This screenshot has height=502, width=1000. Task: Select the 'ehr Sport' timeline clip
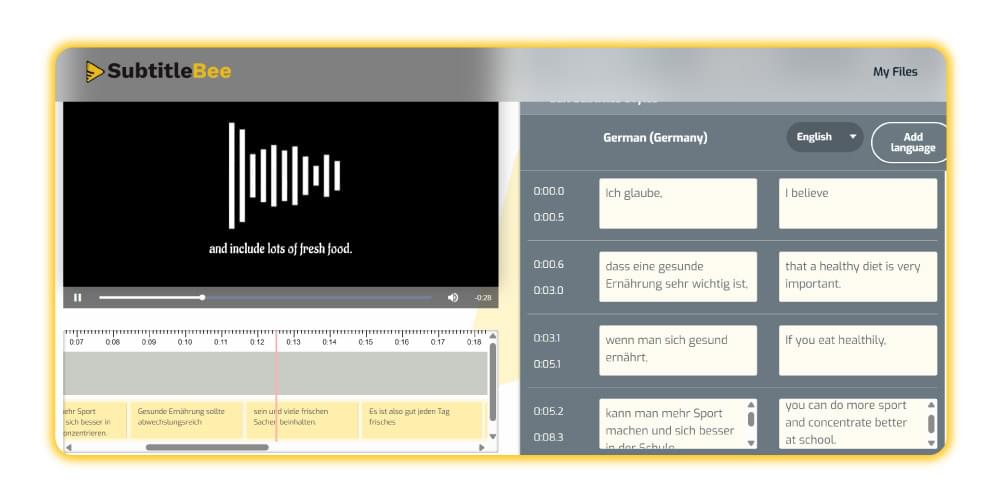(95, 420)
